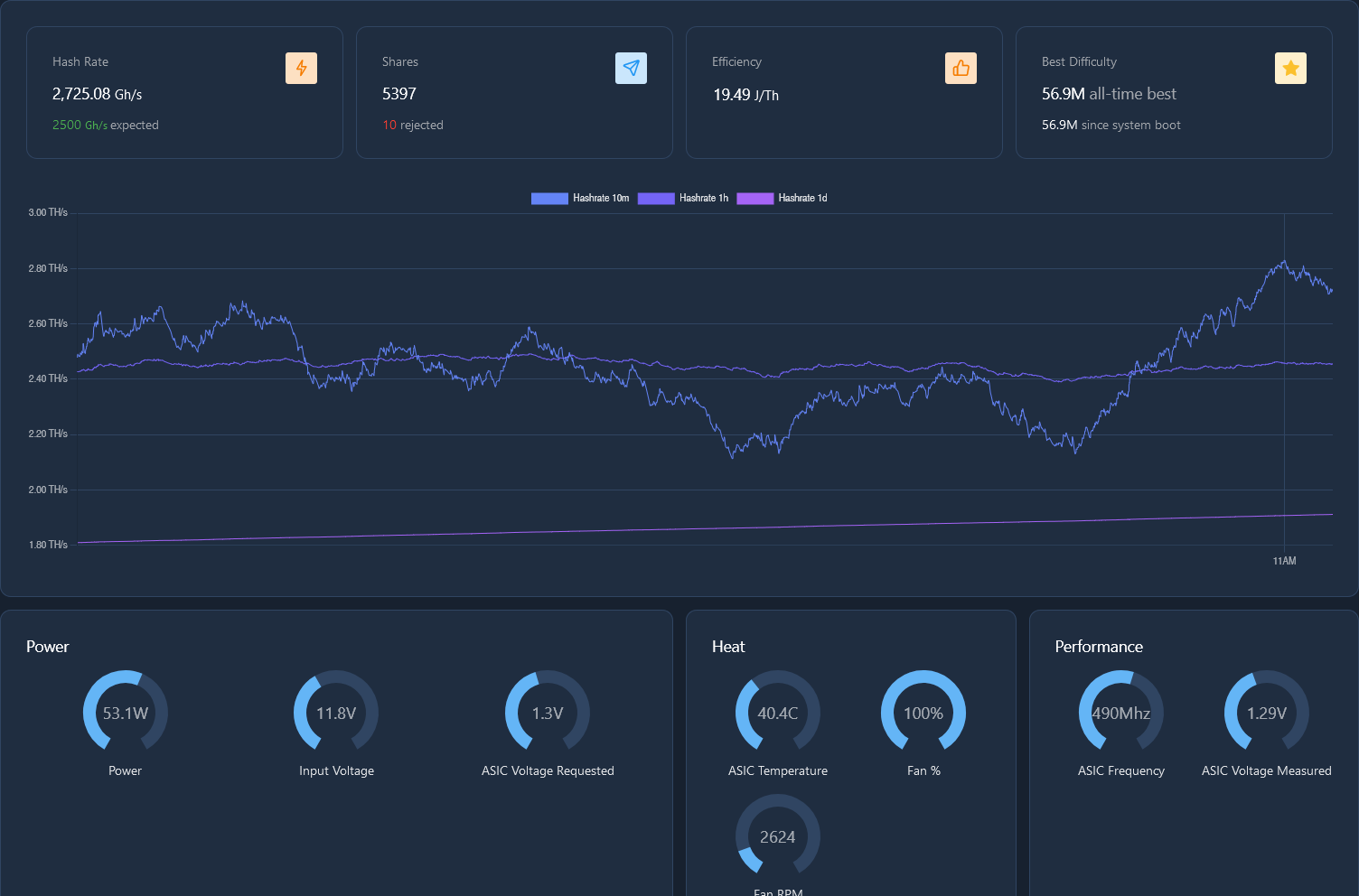Click the paper plane Shares icon
Screen dimensions: 1359x896
pyautogui.click(x=631, y=69)
